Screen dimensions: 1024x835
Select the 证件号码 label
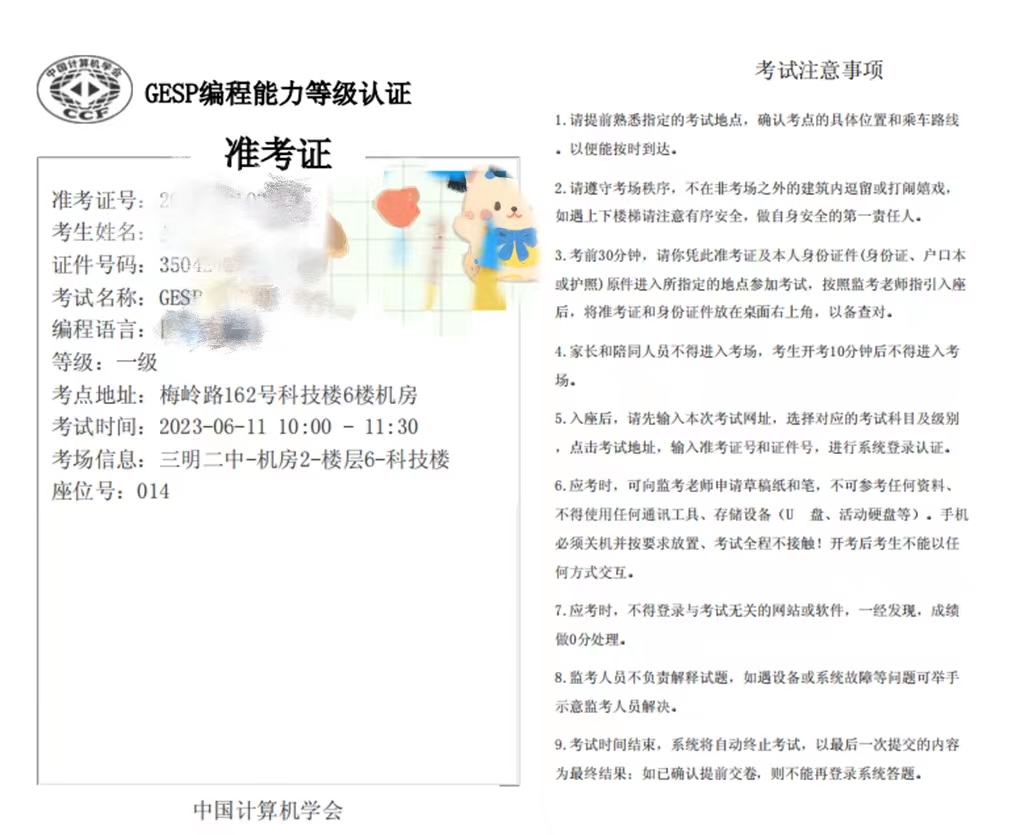pyautogui.click(x=99, y=264)
